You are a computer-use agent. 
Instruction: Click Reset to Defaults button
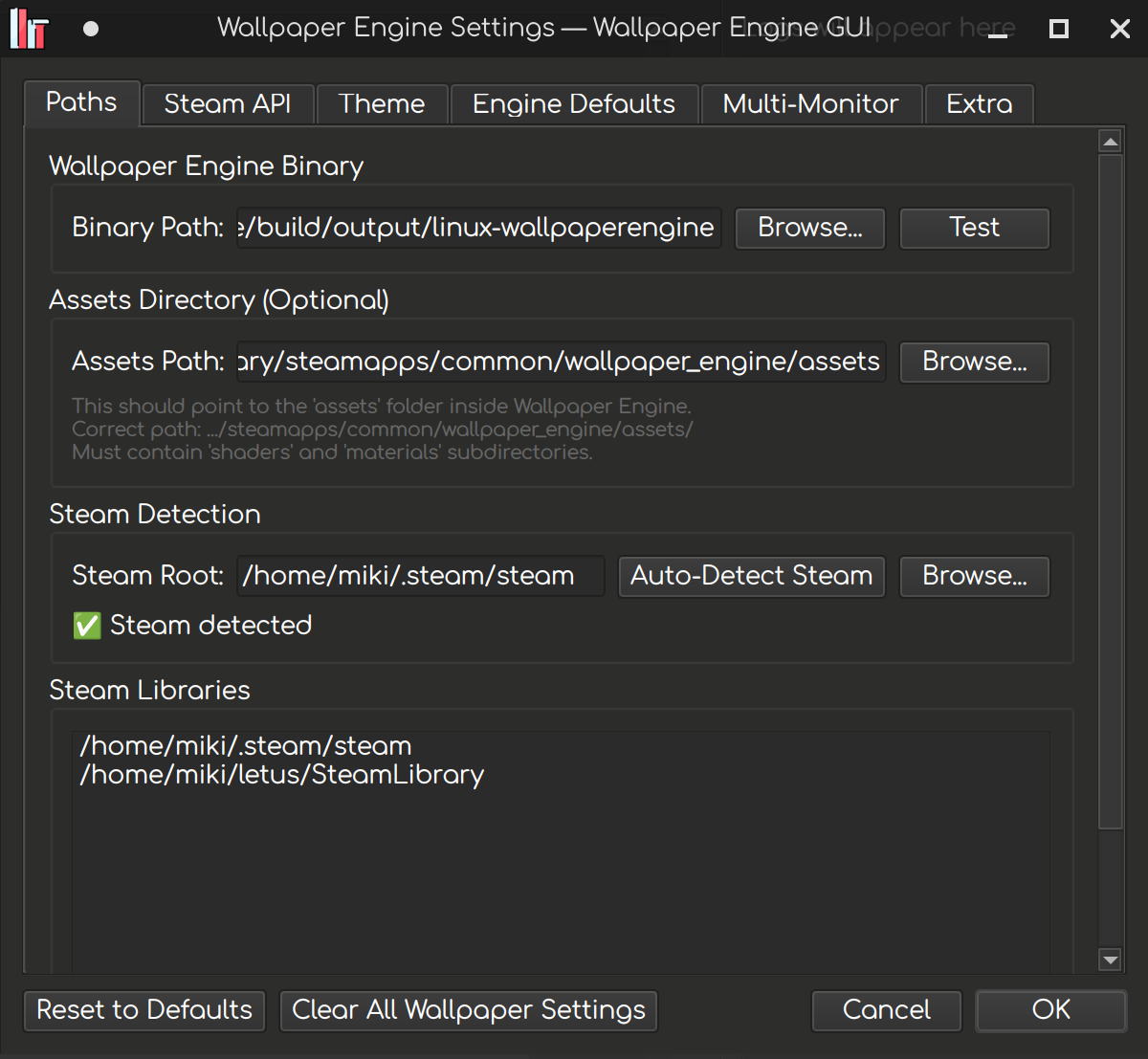point(144,1010)
